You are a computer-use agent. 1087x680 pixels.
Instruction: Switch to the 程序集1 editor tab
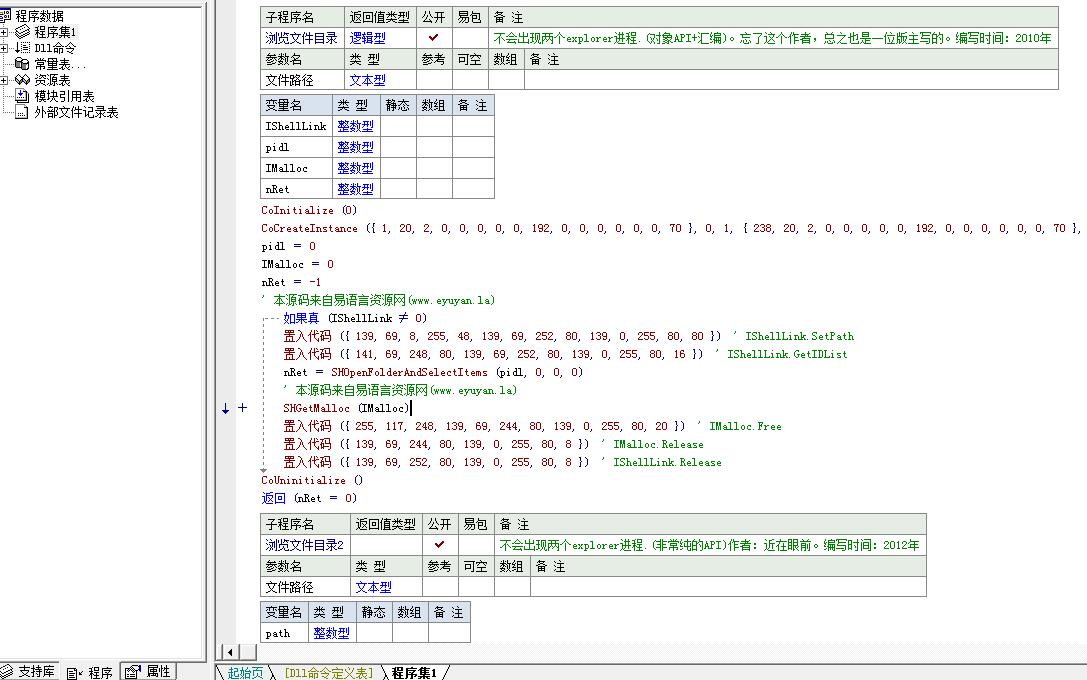point(414,672)
